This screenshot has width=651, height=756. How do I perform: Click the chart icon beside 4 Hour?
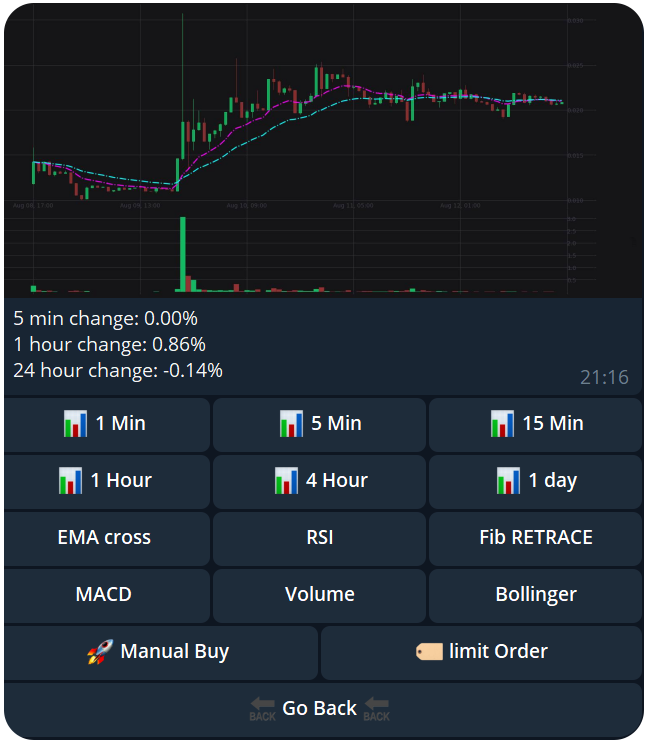[x=286, y=481]
